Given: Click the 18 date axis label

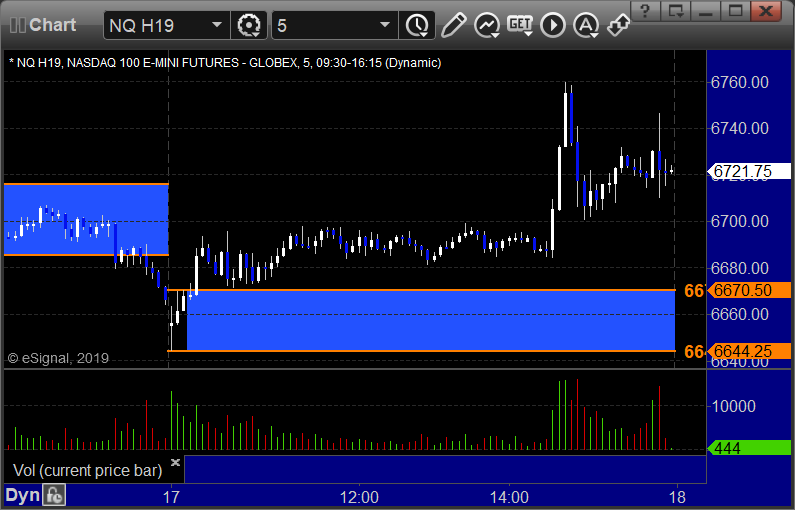Looking at the screenshot, I should [x=677, y=497].
